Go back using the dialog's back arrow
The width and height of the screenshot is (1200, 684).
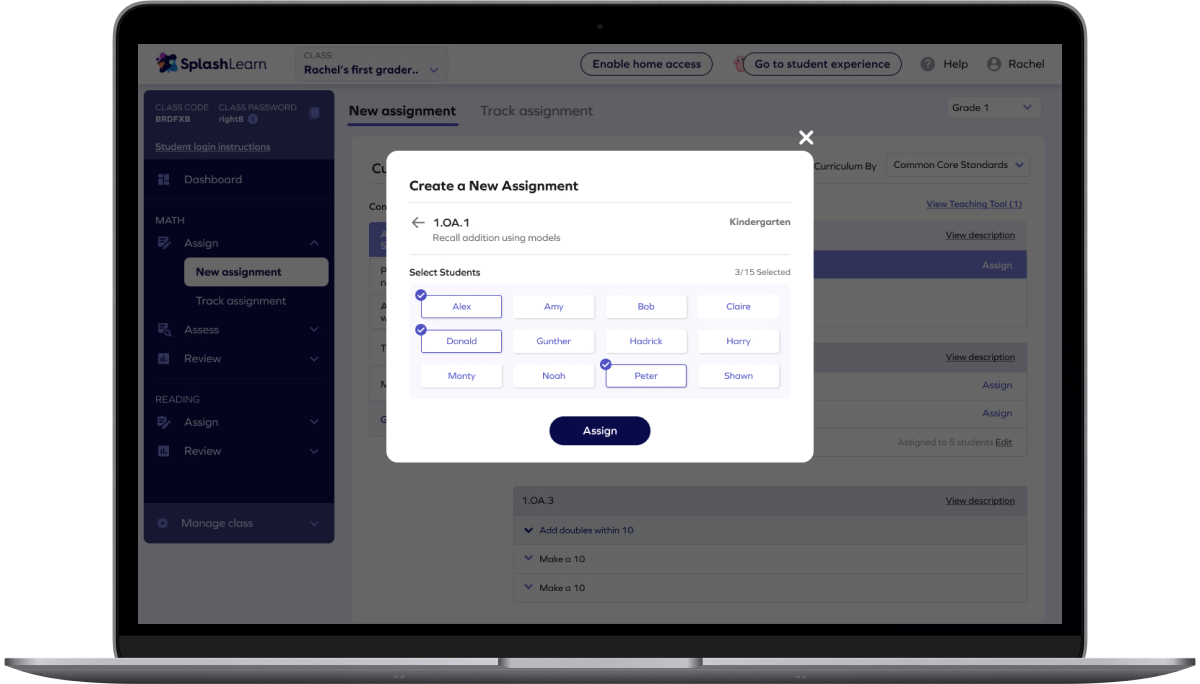(417, 224)
